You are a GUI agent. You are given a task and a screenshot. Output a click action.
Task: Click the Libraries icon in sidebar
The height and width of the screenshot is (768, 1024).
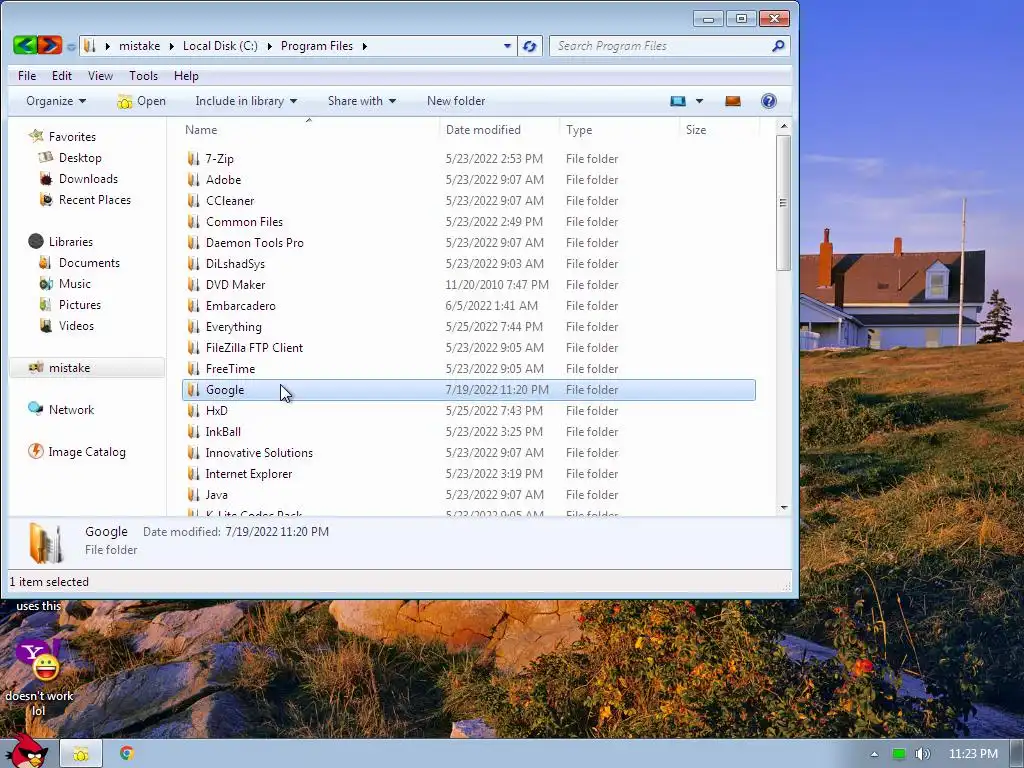(36, 242)
